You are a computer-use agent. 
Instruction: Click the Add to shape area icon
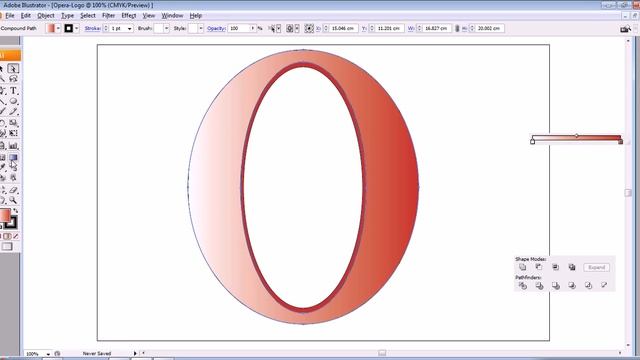(522, 267)
